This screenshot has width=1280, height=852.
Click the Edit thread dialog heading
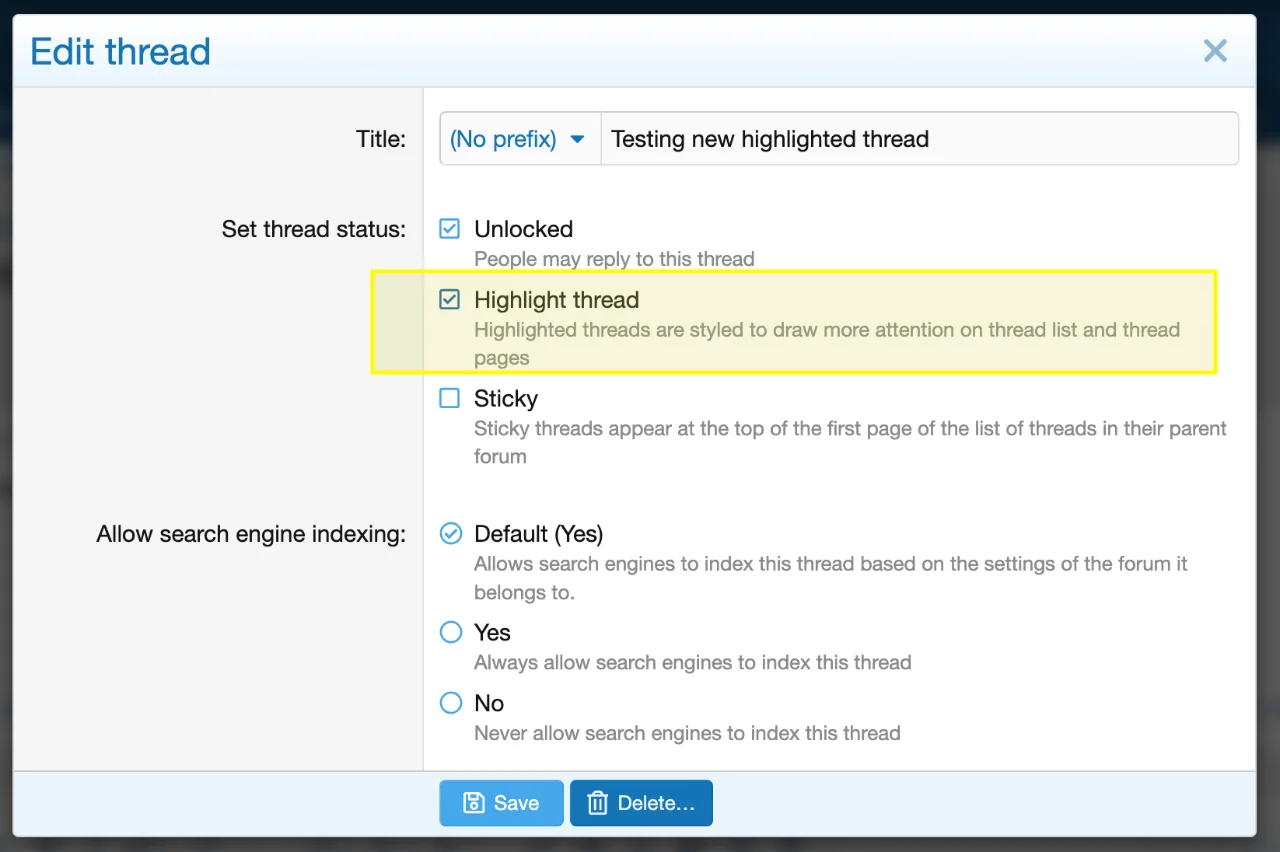tap(120, 51)
